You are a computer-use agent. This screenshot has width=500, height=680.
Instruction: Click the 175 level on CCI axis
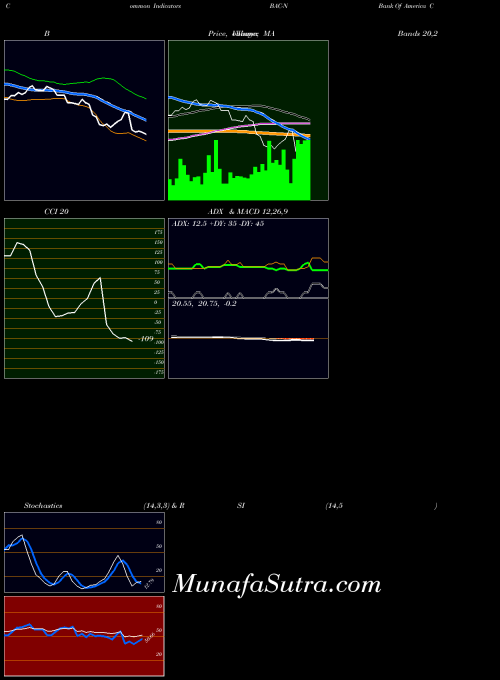[x=158, y=232]
